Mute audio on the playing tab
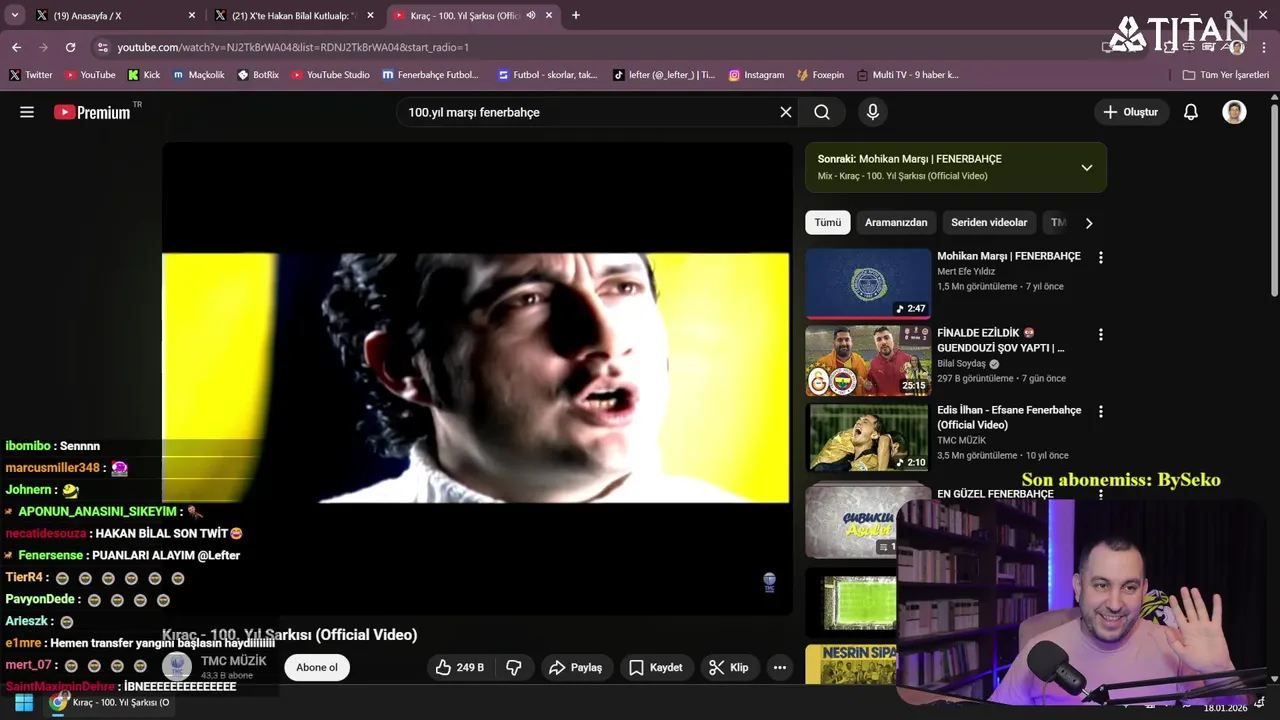Viewport: 1280px width, 720px height. point(531,15)
